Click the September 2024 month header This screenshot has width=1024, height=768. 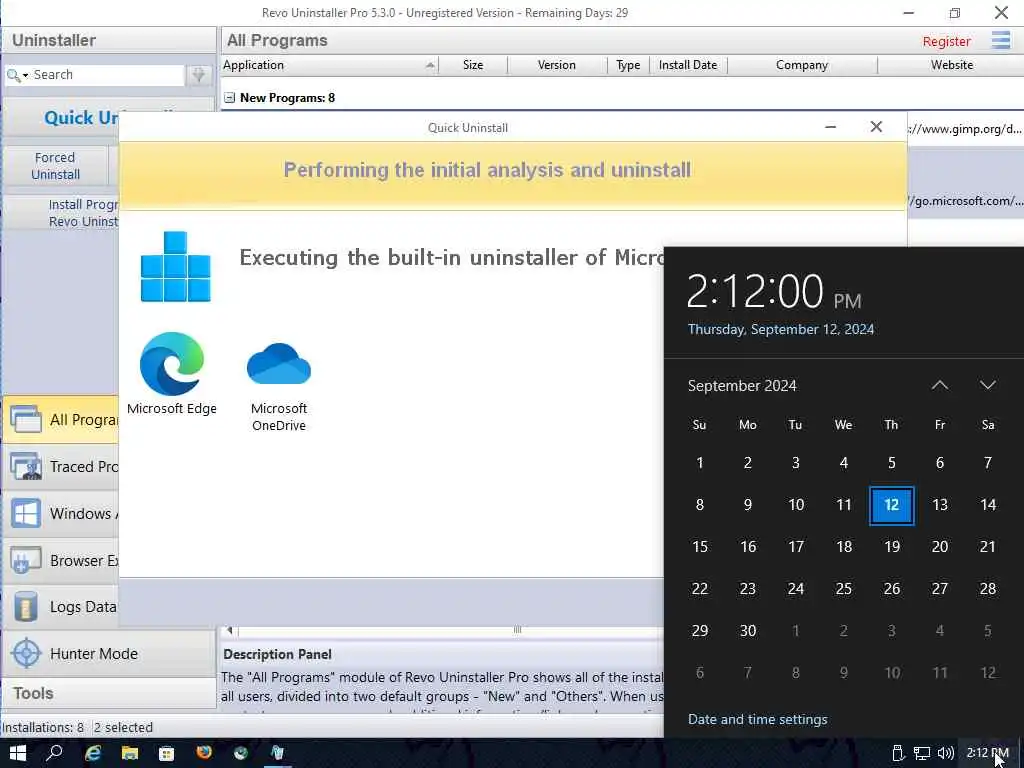tap(742, 386)
